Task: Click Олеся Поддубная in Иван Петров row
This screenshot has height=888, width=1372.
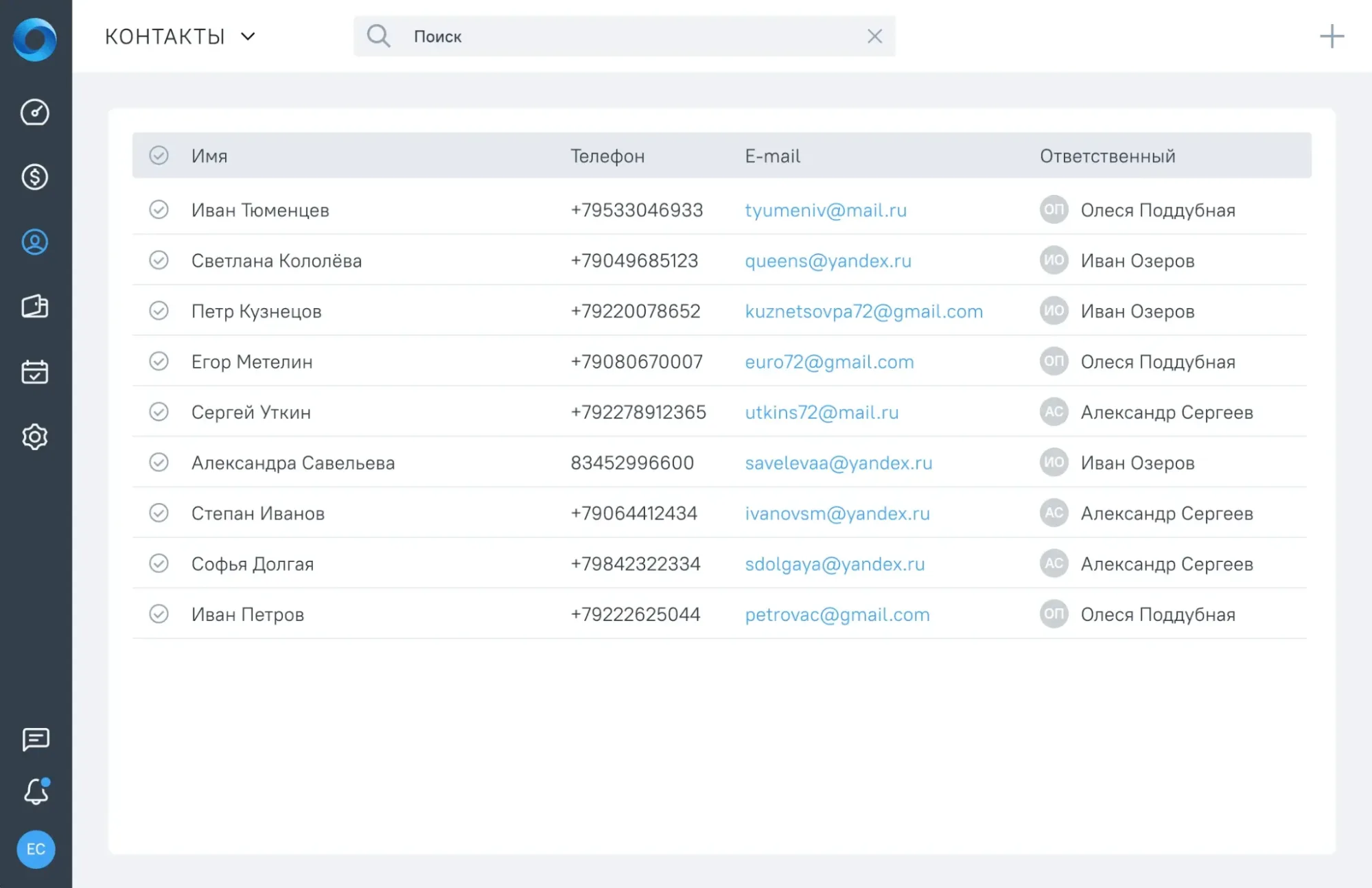Action: [1158, 614]
